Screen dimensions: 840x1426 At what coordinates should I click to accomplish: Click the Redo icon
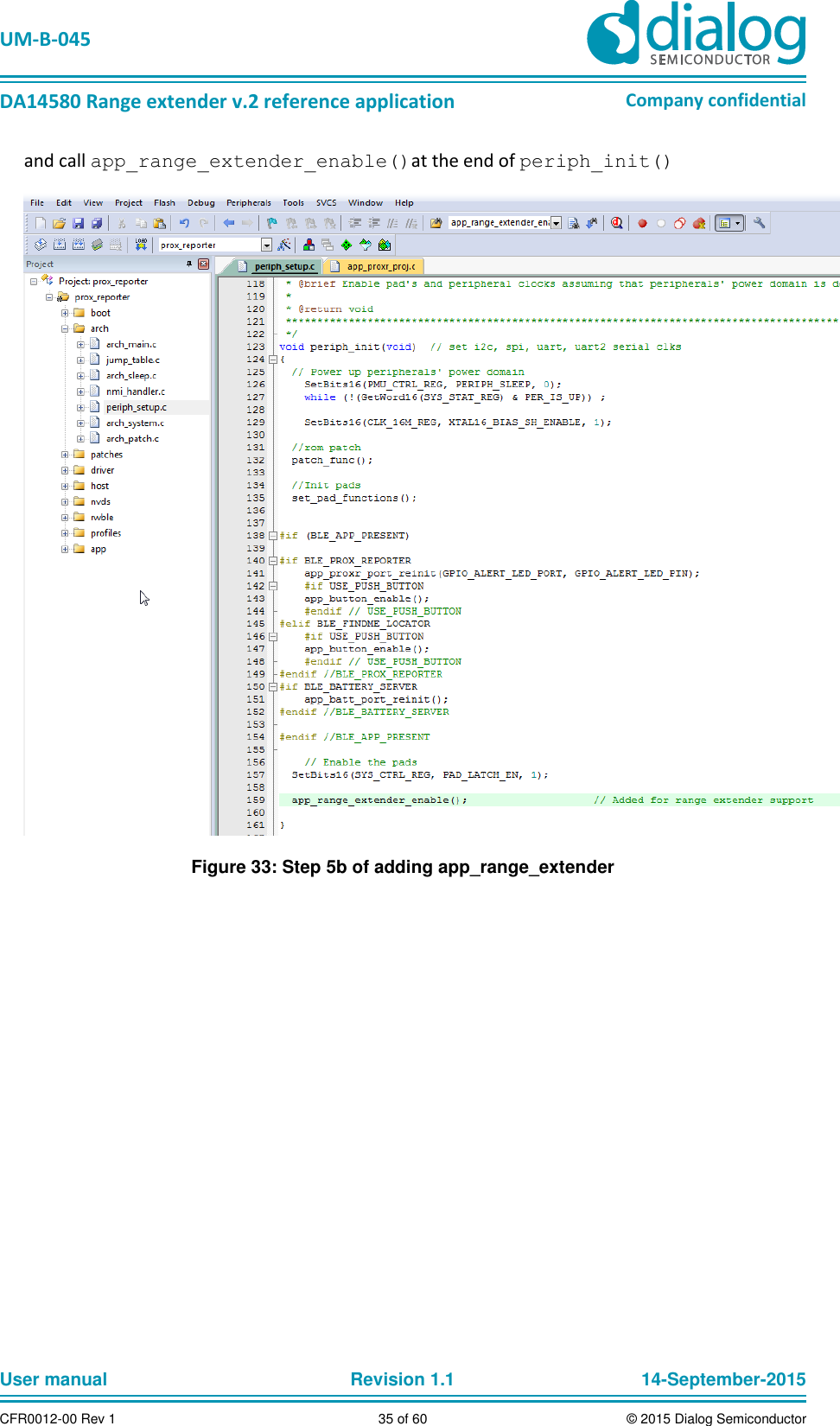point(203,223)
